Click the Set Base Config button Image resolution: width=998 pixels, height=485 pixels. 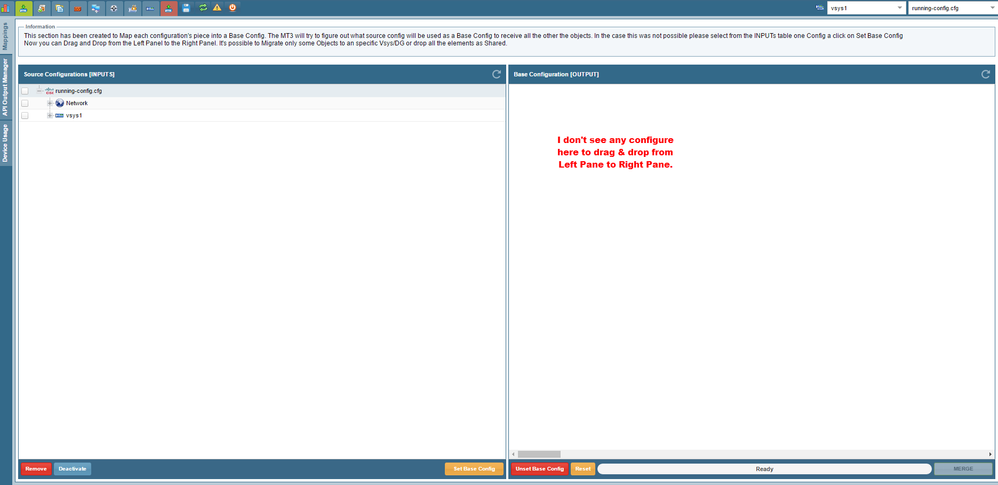tap(474, 469)
